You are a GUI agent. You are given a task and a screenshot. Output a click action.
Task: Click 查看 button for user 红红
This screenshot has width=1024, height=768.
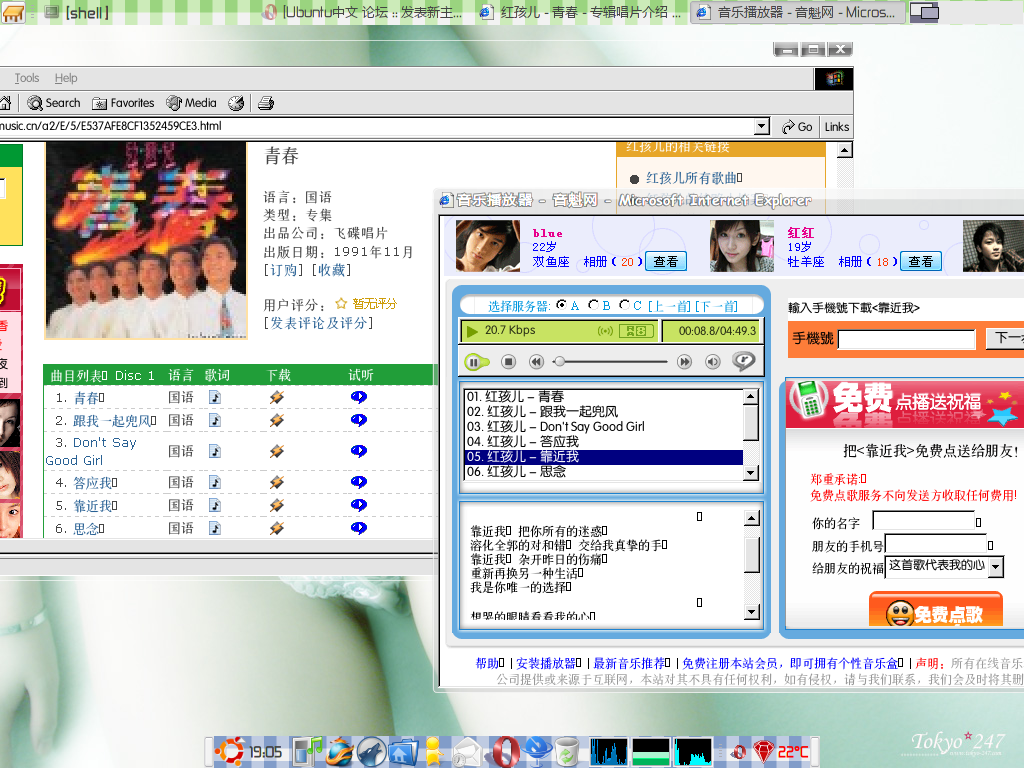921,261
